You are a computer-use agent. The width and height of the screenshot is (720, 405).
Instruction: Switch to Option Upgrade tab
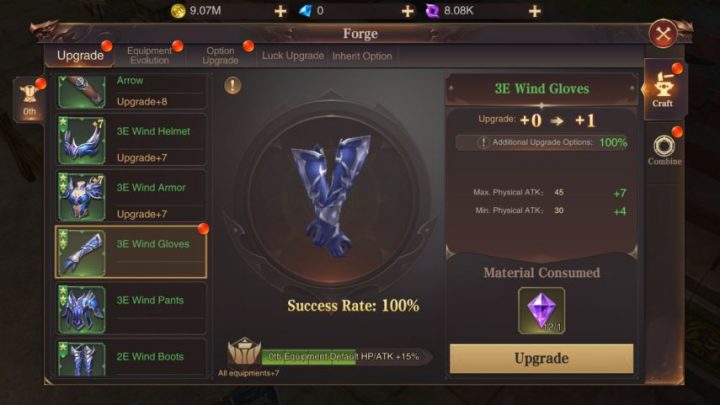tap(220, 56)
